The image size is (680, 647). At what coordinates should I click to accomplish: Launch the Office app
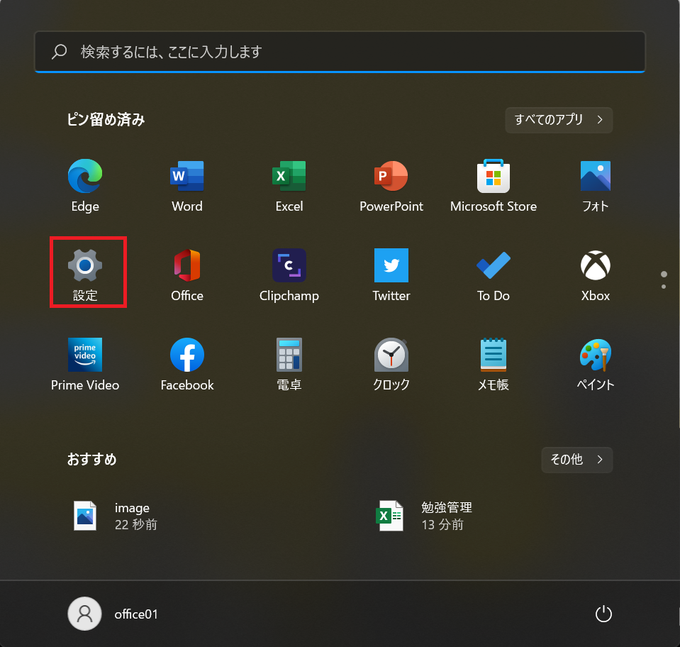[x=187, y=275]
